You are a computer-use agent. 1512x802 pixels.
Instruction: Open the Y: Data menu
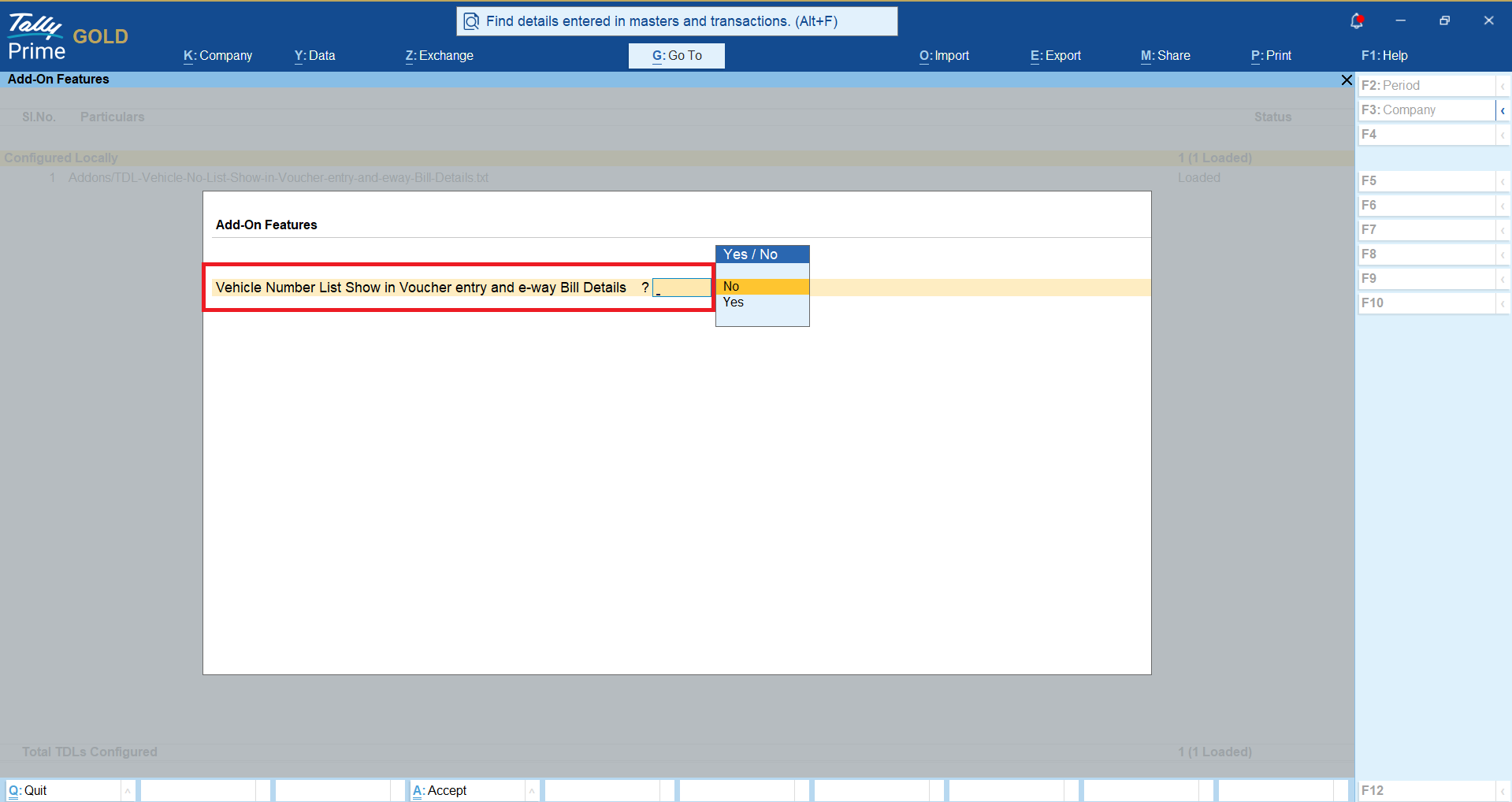(x=315, y=55)
